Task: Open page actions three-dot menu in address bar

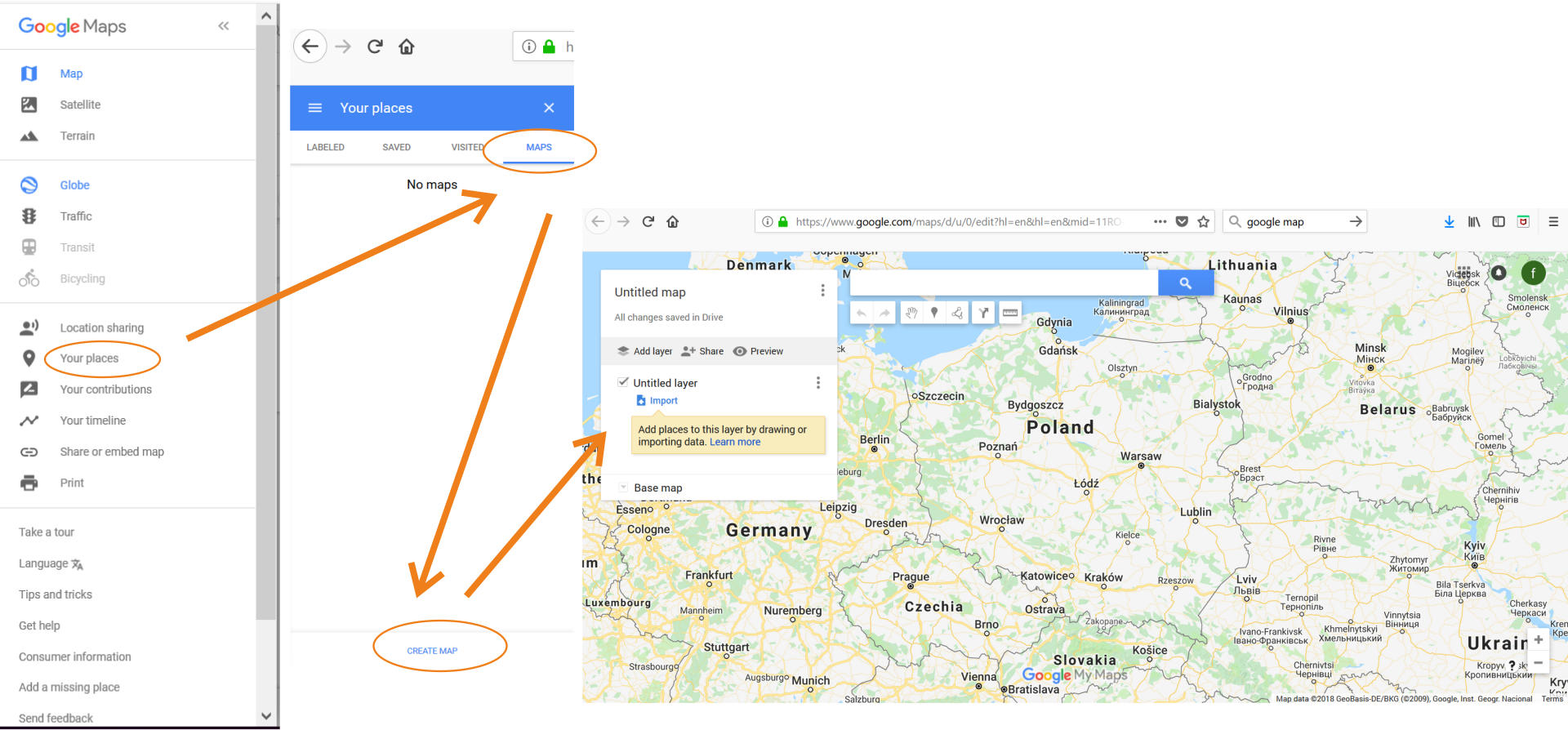Action: [1160, 221]
